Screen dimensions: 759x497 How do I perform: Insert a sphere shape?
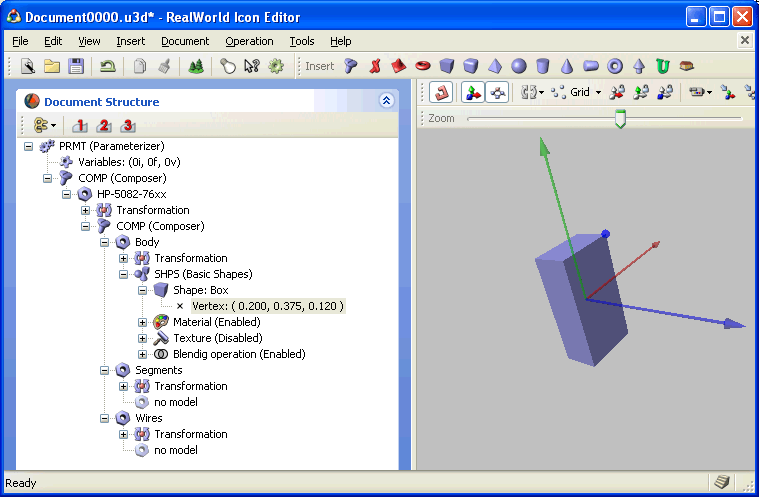click(x=518, y=66)
